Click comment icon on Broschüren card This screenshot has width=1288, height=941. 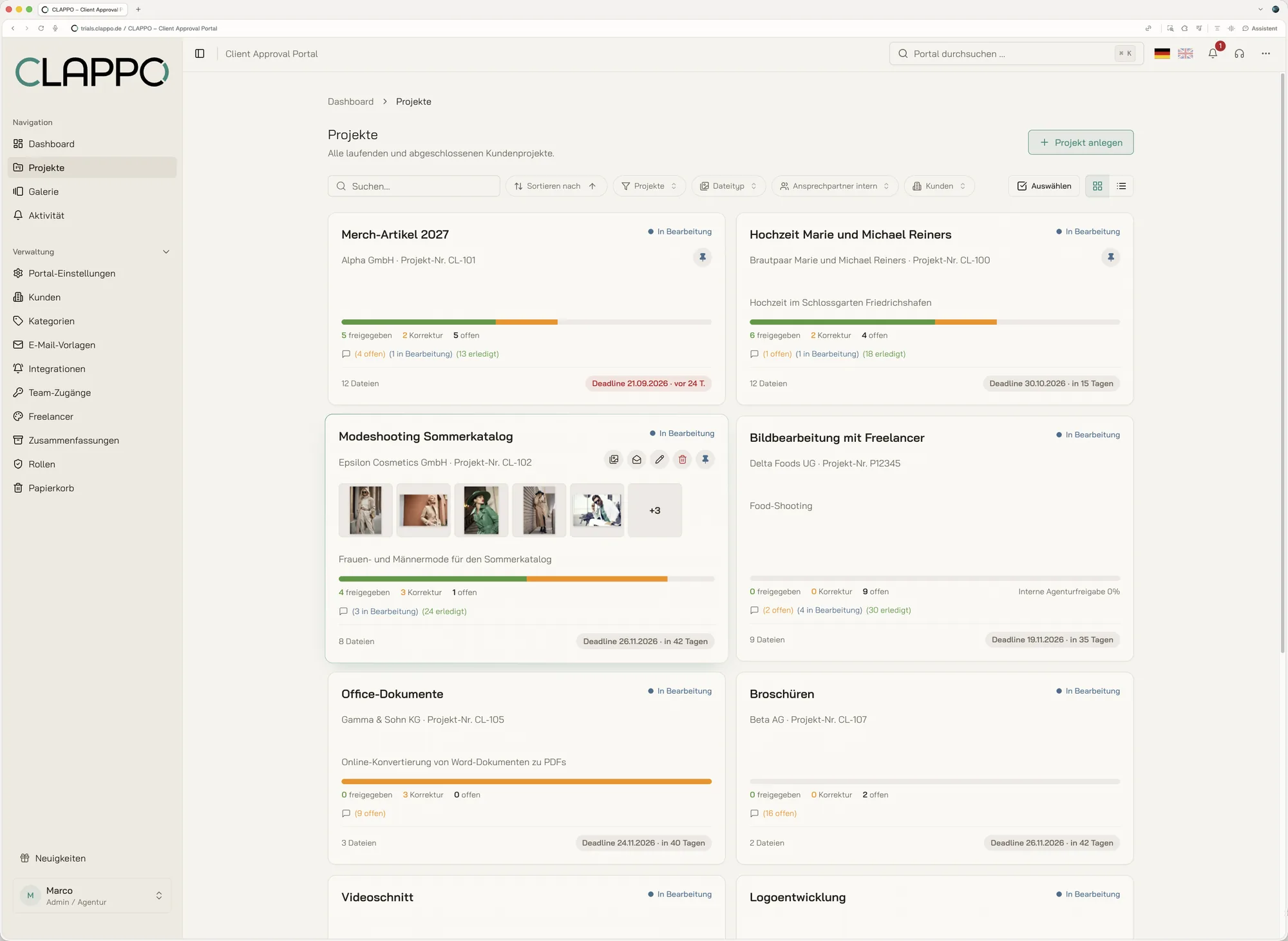(x=754, y=813)
